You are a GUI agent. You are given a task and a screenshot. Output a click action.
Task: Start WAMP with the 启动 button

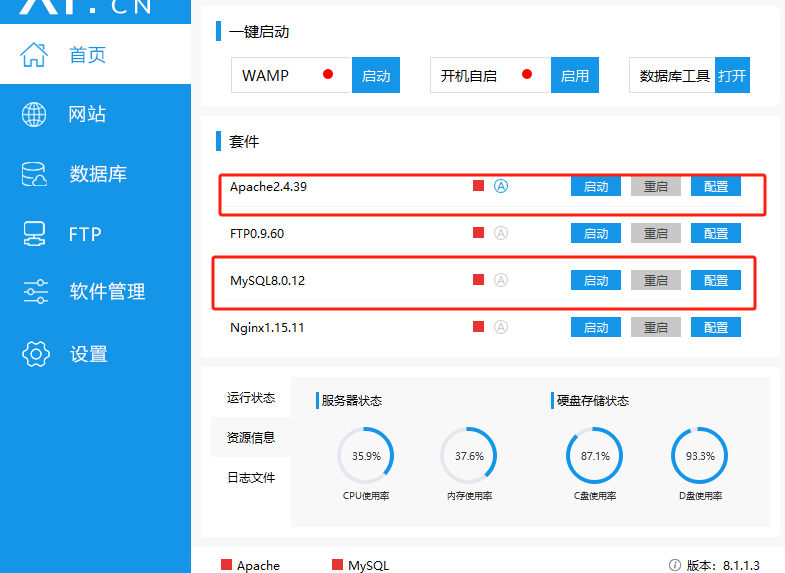point(376,75)
